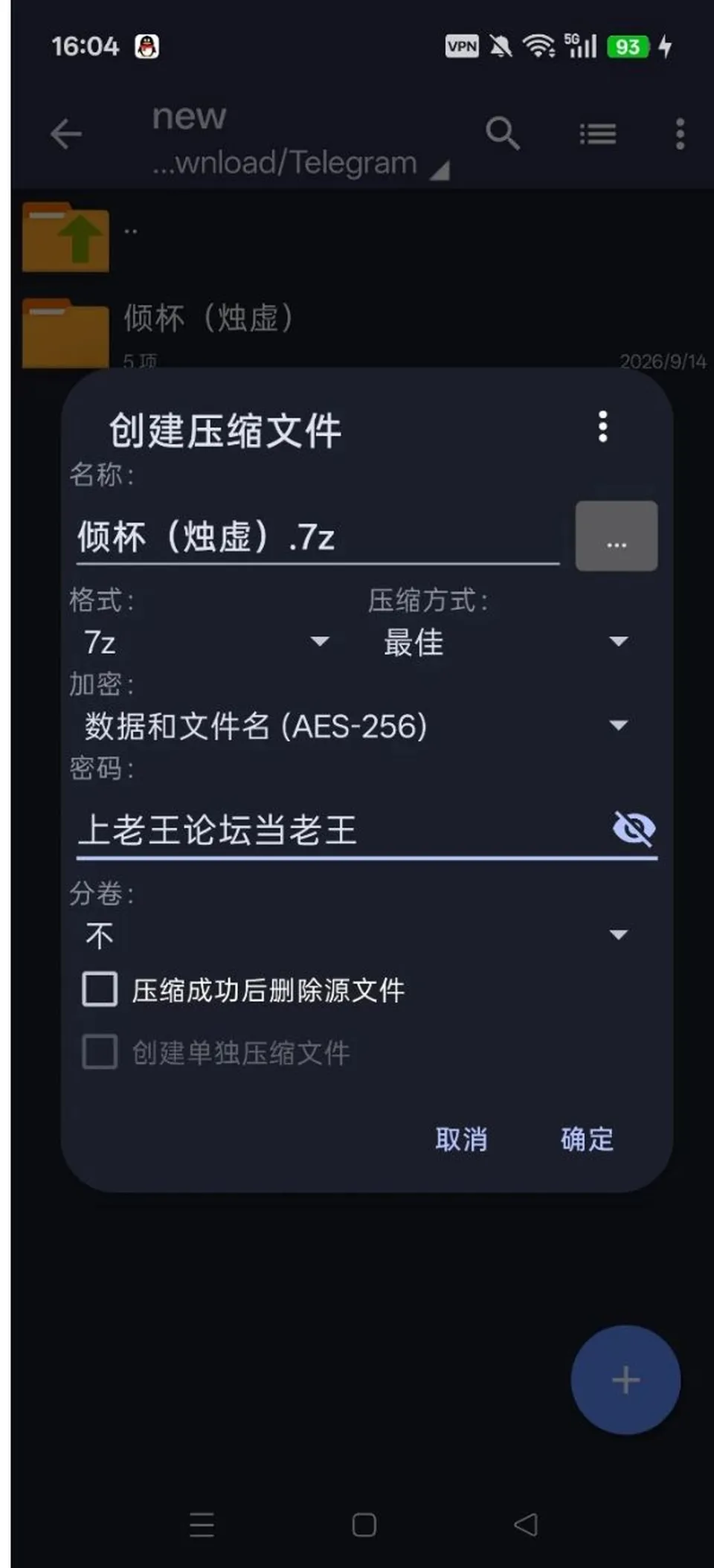
Task: Check 创建单独压缩文件 checkbox
Action: (100, 1052)
